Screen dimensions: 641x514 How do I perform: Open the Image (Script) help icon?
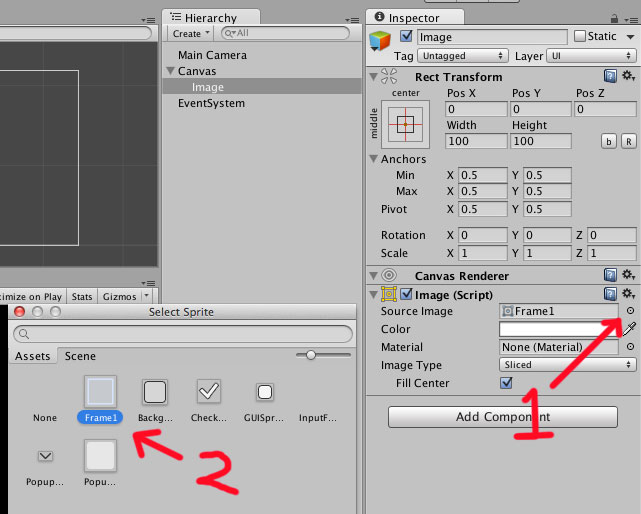point(610,294)
